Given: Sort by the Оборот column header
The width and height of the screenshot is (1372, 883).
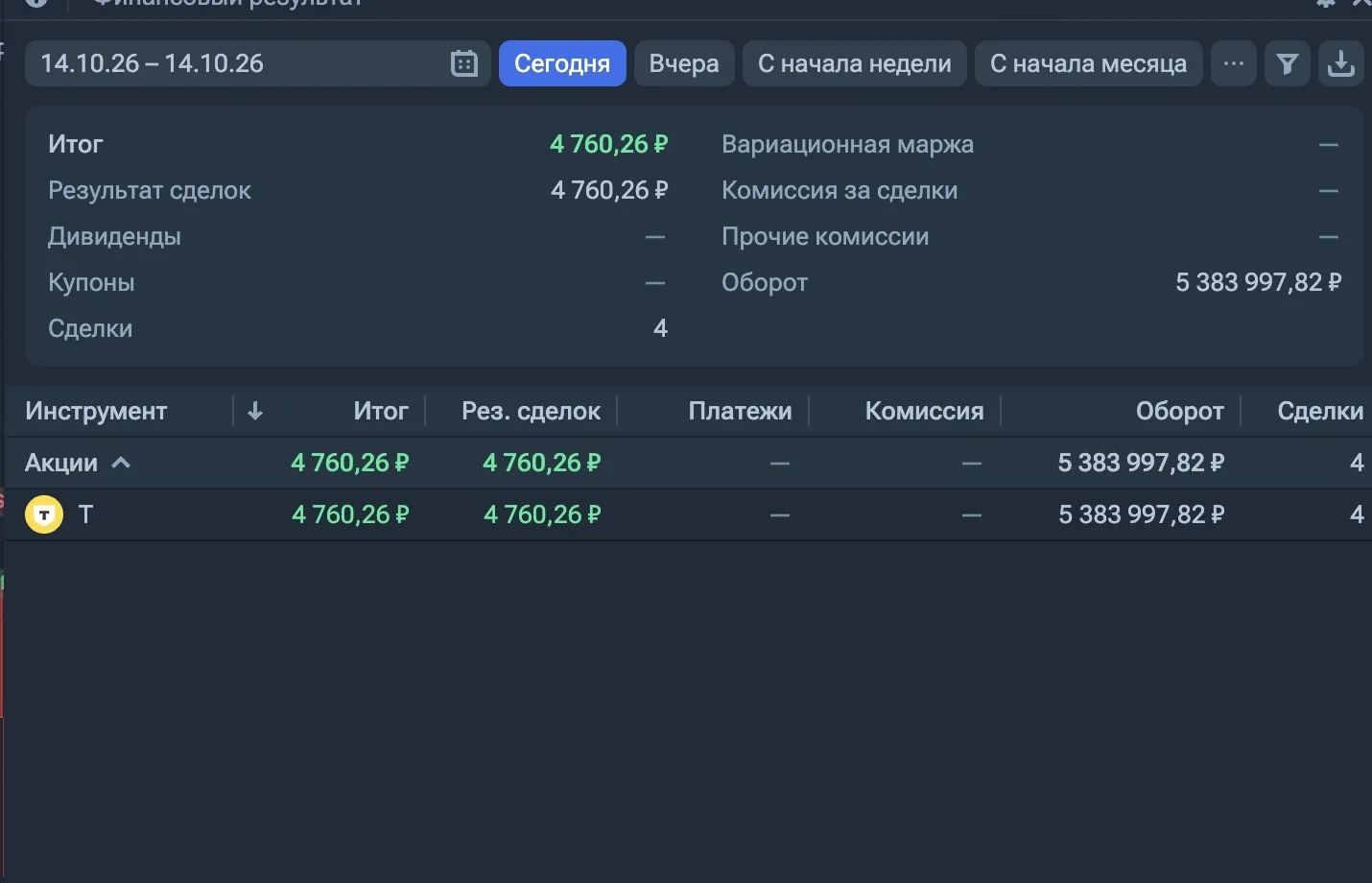Looking at the screenshot, I should tap(1180, 411).
